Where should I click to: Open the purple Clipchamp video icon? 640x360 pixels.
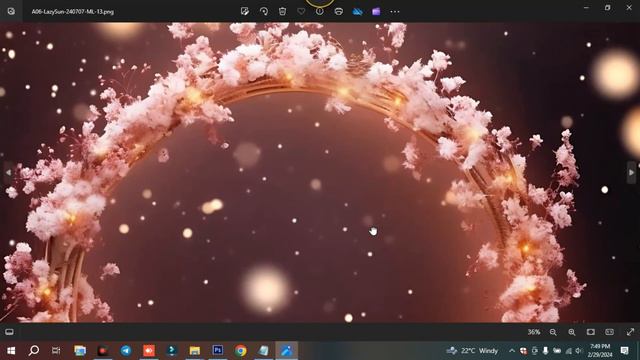coord(376,11)
